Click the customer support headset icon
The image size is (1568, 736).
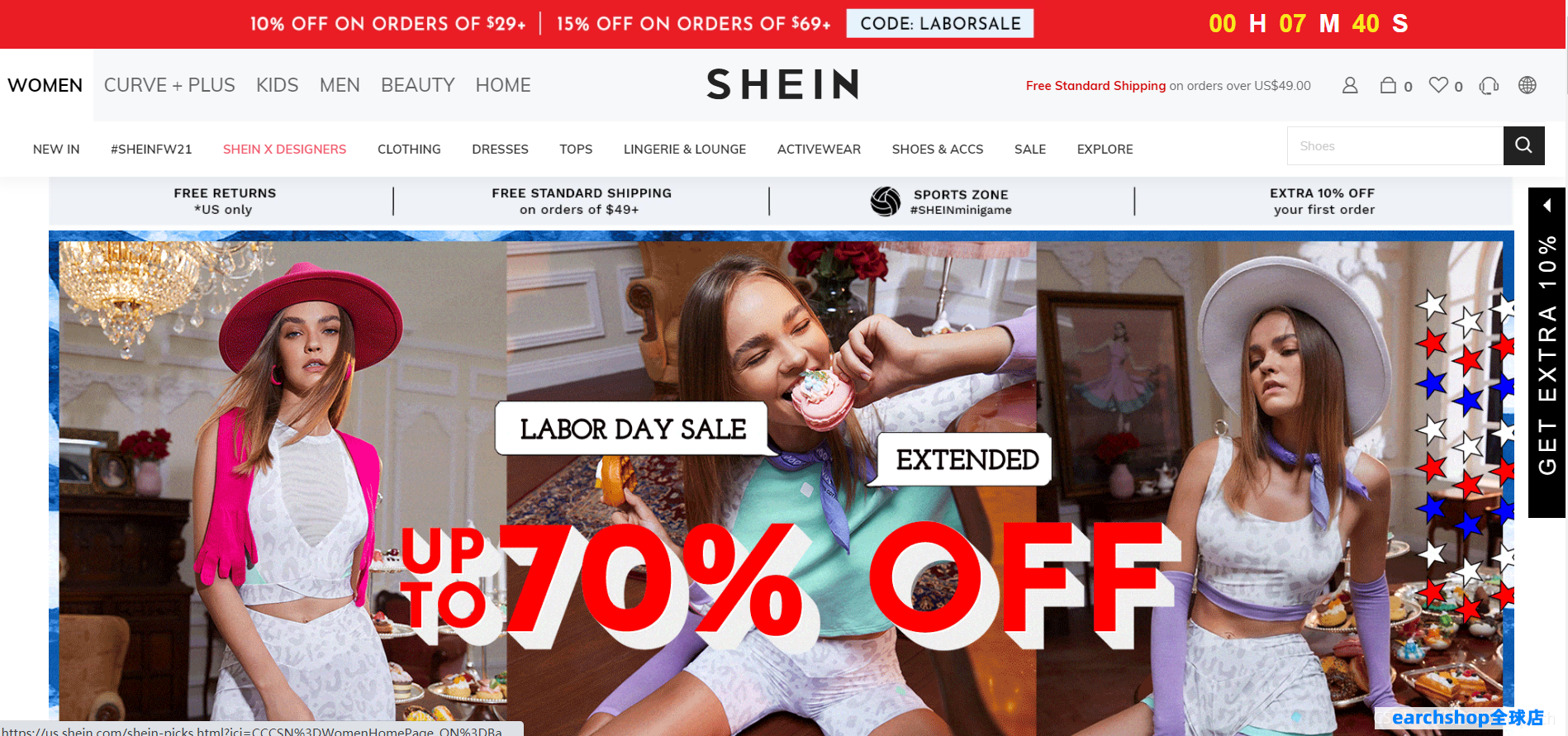(1489, 85)
